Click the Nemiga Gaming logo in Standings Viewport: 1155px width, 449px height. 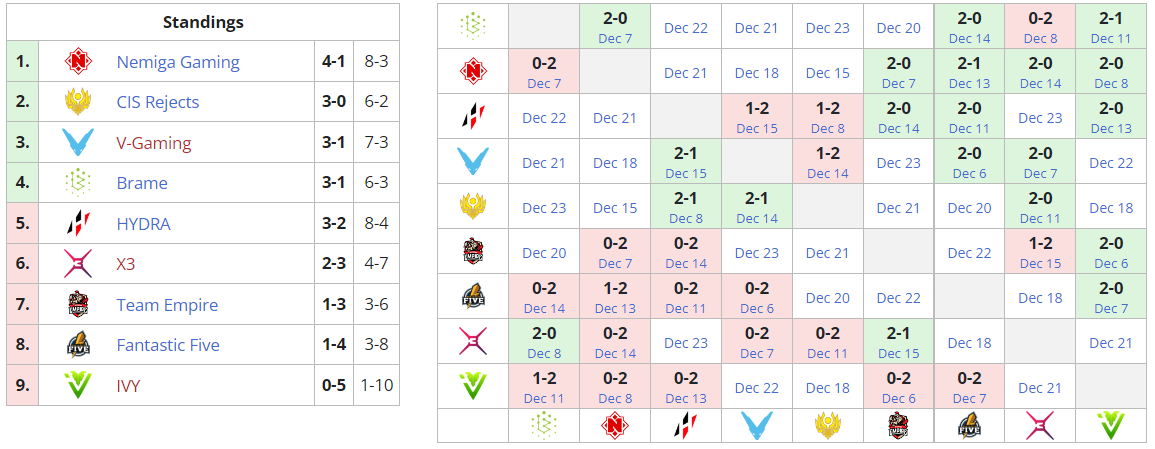point(78,62)
